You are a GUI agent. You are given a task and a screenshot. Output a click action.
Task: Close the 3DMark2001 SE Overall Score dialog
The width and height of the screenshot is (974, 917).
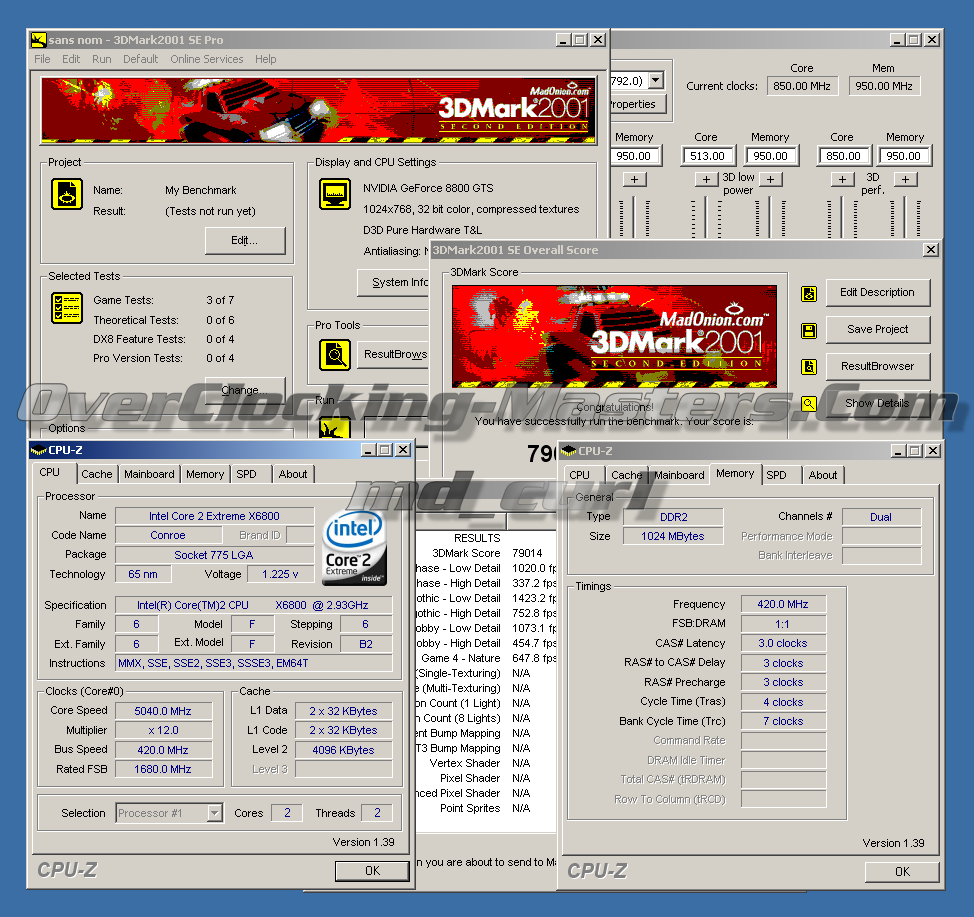(x=930, y=250)
